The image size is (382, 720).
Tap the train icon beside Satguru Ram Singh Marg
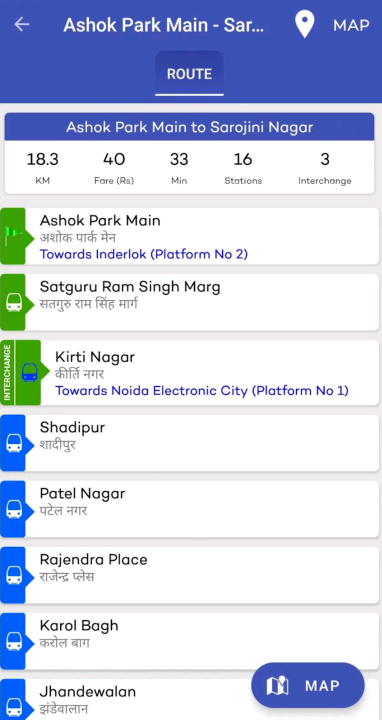click(x=14, y=303)
